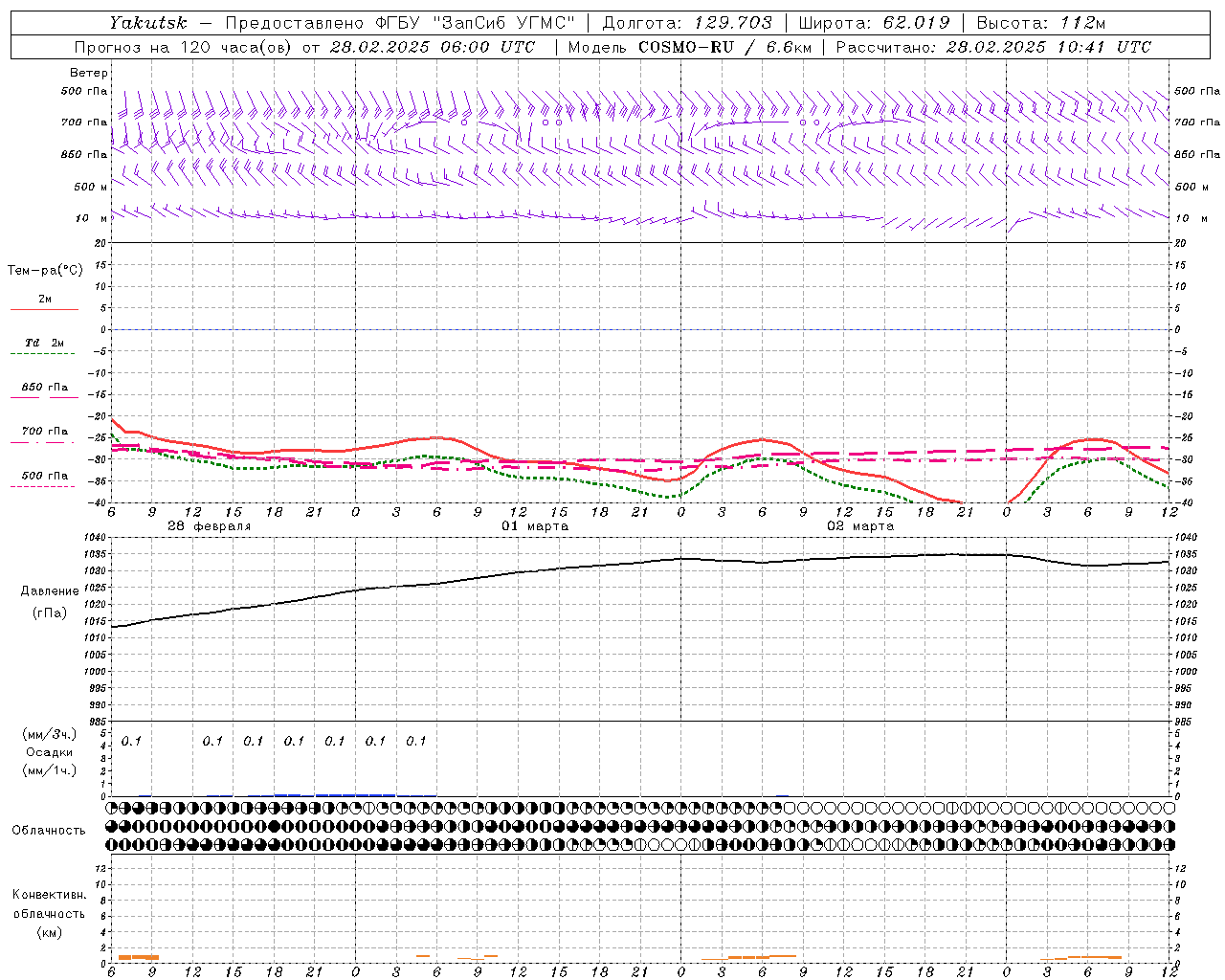Click the 500 гПа temperature legend entry
Viewport: 1225px width, 980px height.
click(x=44, y=479)
